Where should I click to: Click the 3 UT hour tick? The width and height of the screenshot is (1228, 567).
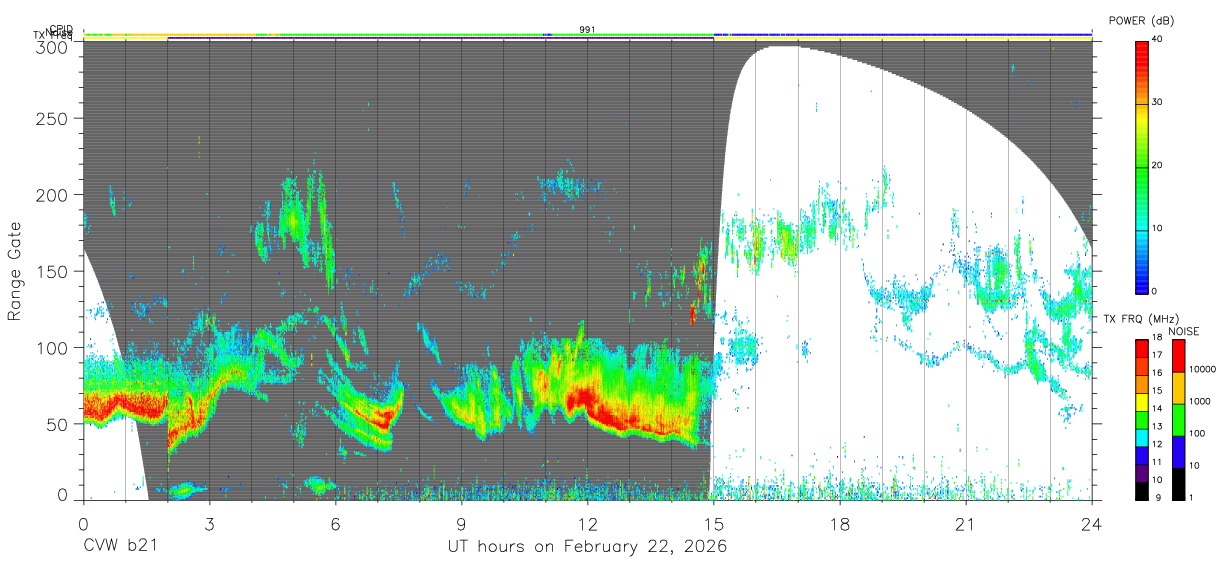pyautogui.click(x=209, y=523)
